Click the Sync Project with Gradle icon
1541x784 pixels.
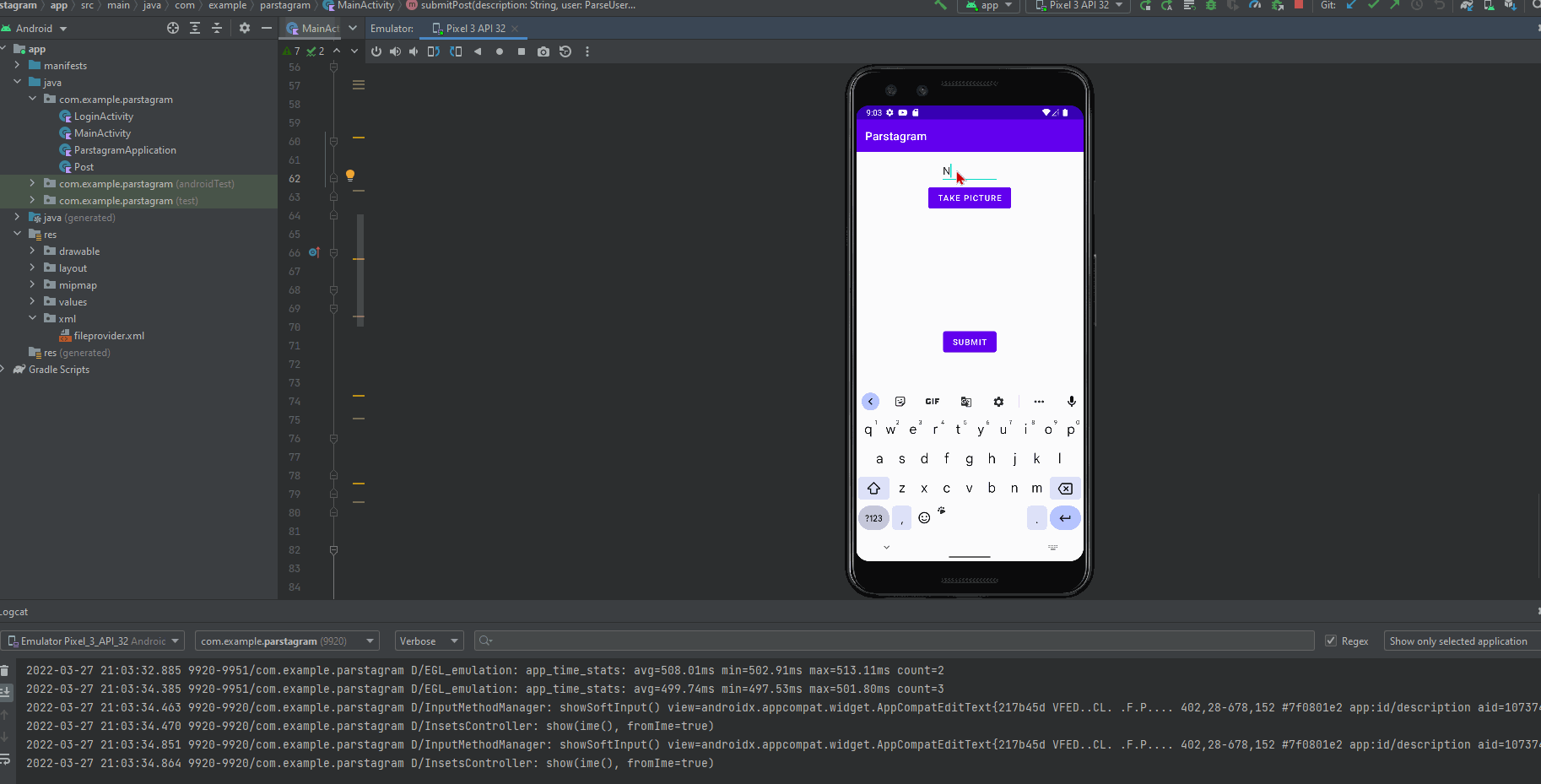pyautogui.click(x=1467, y=5)
